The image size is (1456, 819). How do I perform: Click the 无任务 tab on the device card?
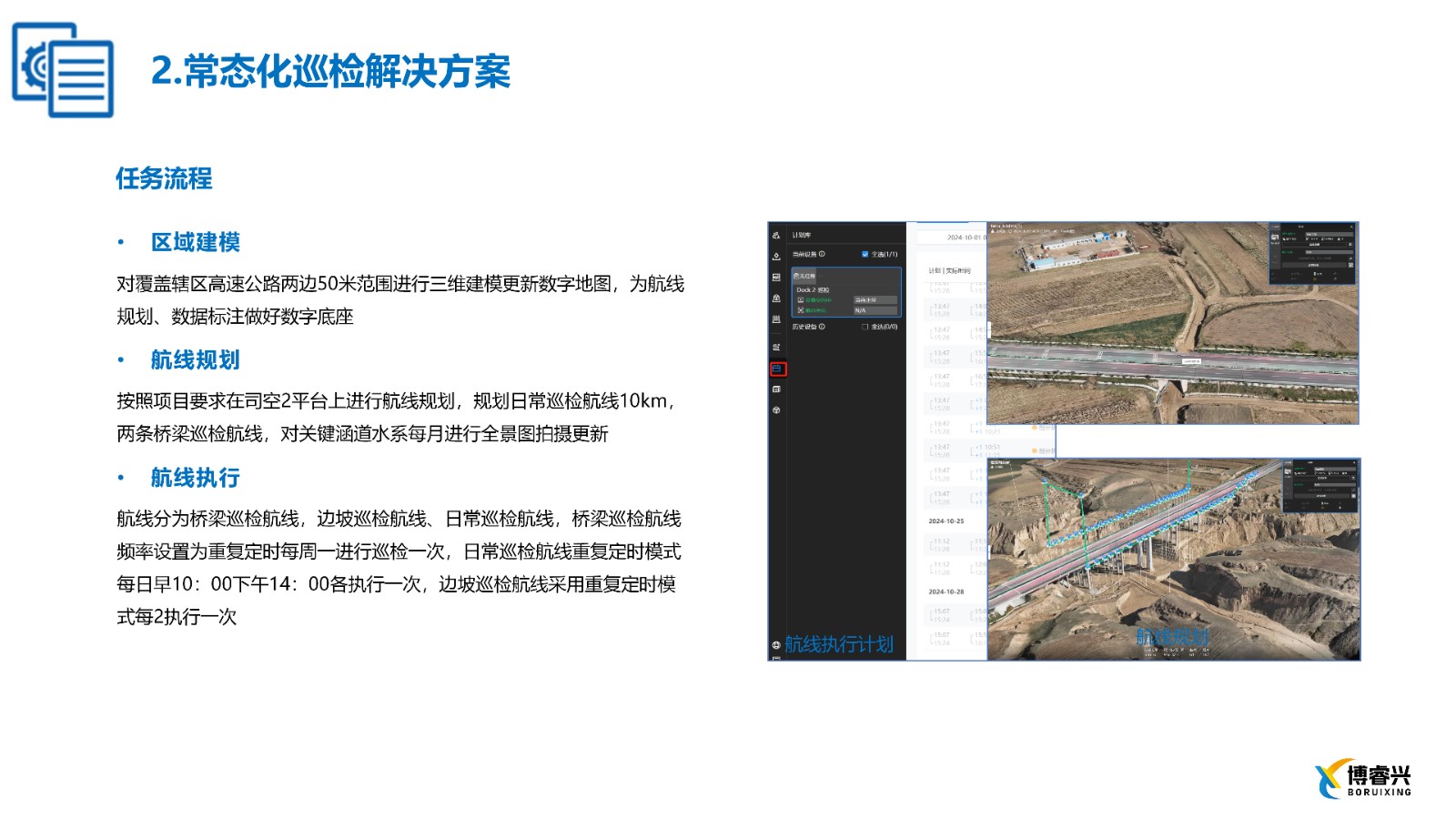(x=804, y=276)
